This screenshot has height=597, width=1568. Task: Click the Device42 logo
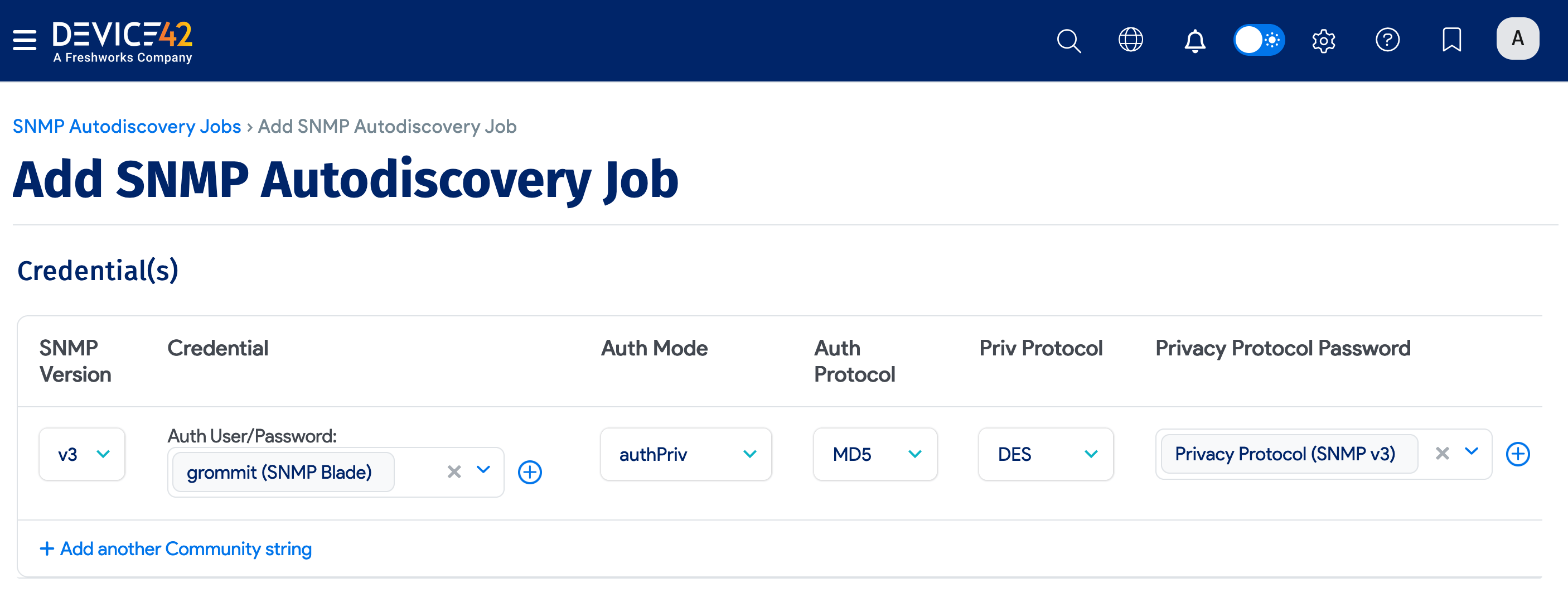point(122,40)
